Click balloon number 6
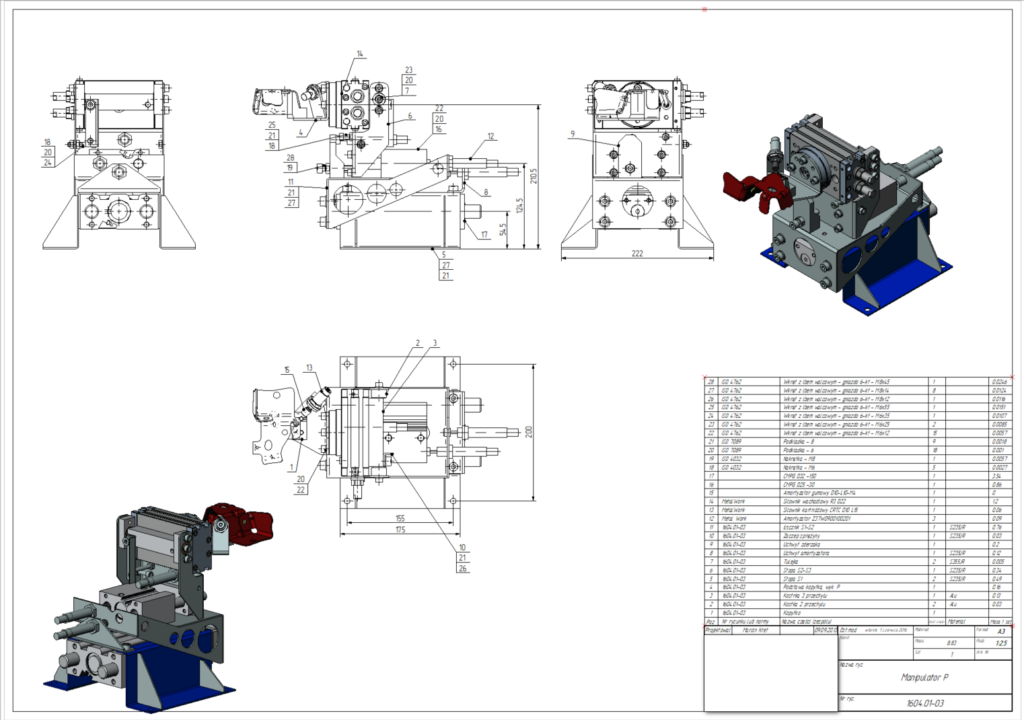Screen dimensions: 1024x720 coord(410,117)
